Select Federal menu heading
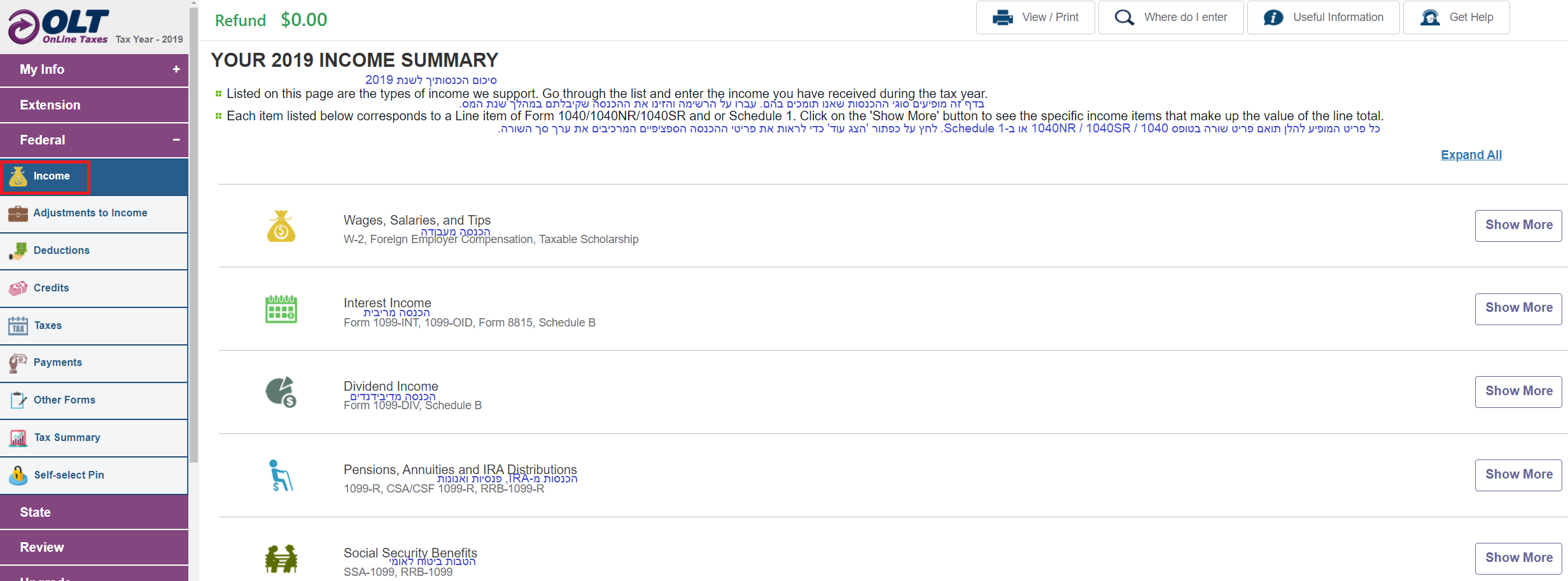This screenshot has width=1568, height=581. coord(94,140)
